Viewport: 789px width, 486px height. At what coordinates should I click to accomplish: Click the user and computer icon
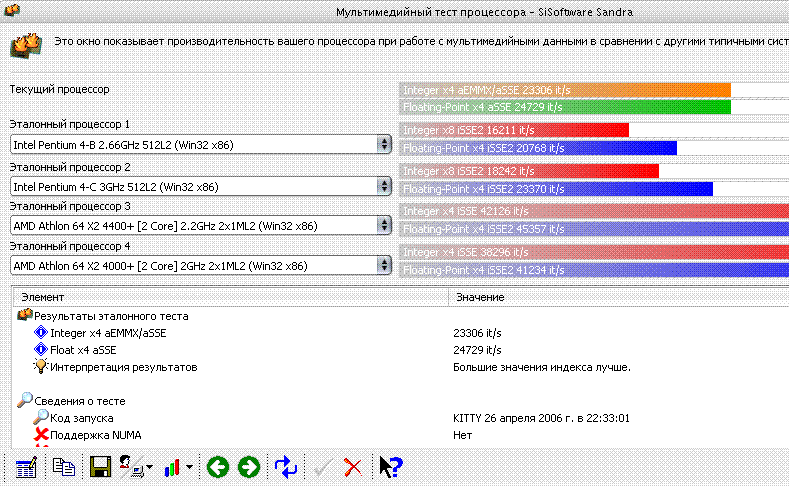click(x=132, y=467)
